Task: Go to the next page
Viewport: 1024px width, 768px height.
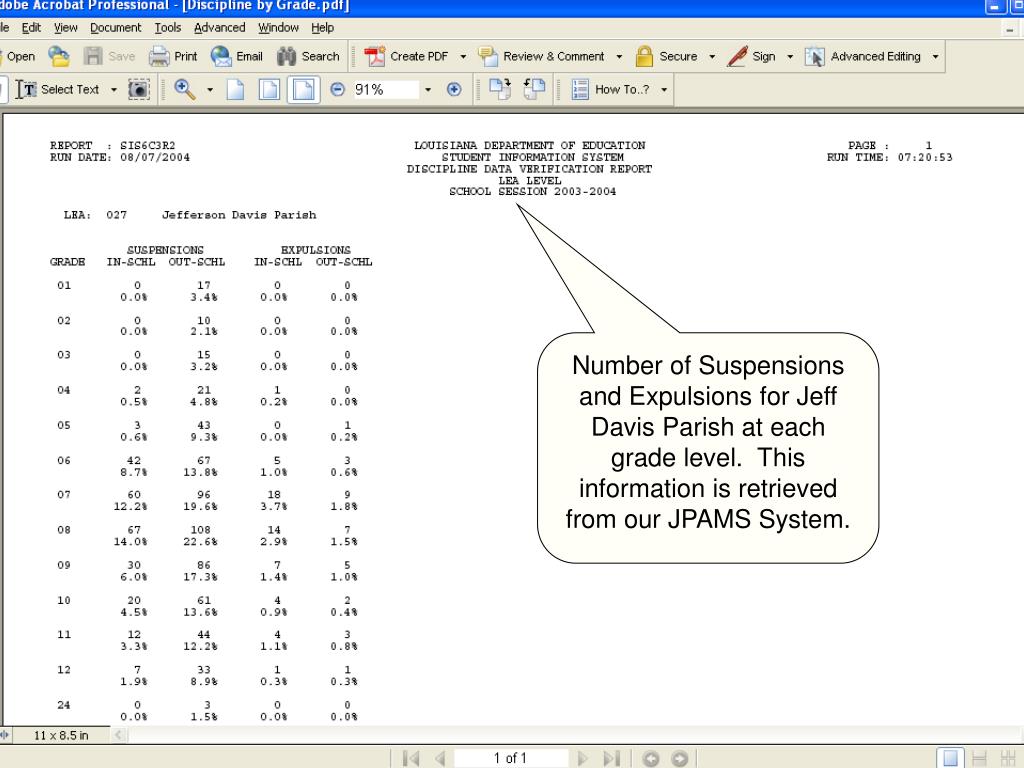Action: 583,758
